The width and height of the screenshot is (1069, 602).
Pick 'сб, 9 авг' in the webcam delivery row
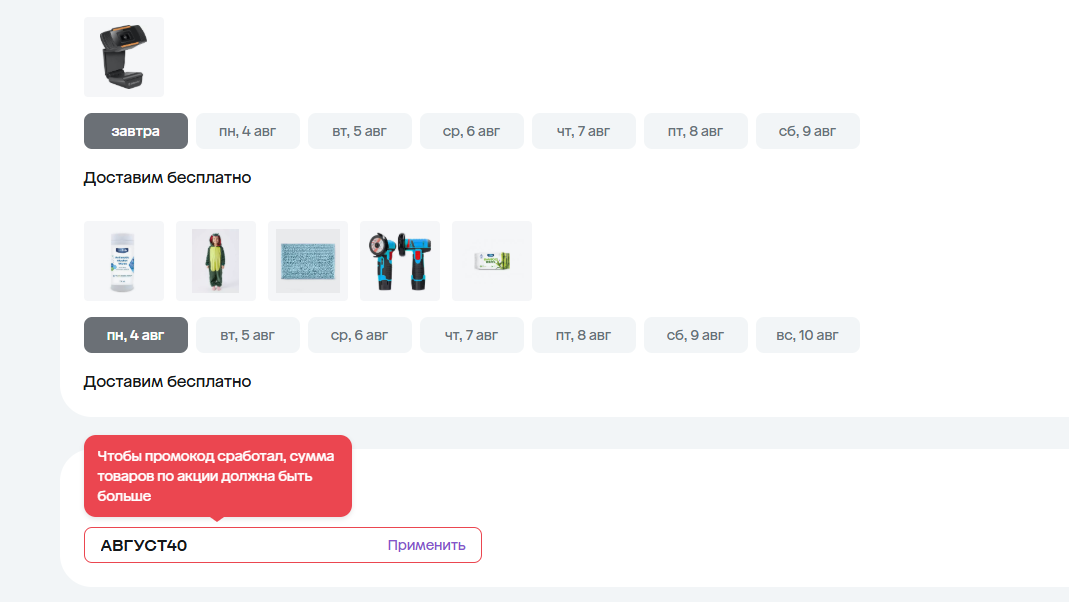click(808, 131)
